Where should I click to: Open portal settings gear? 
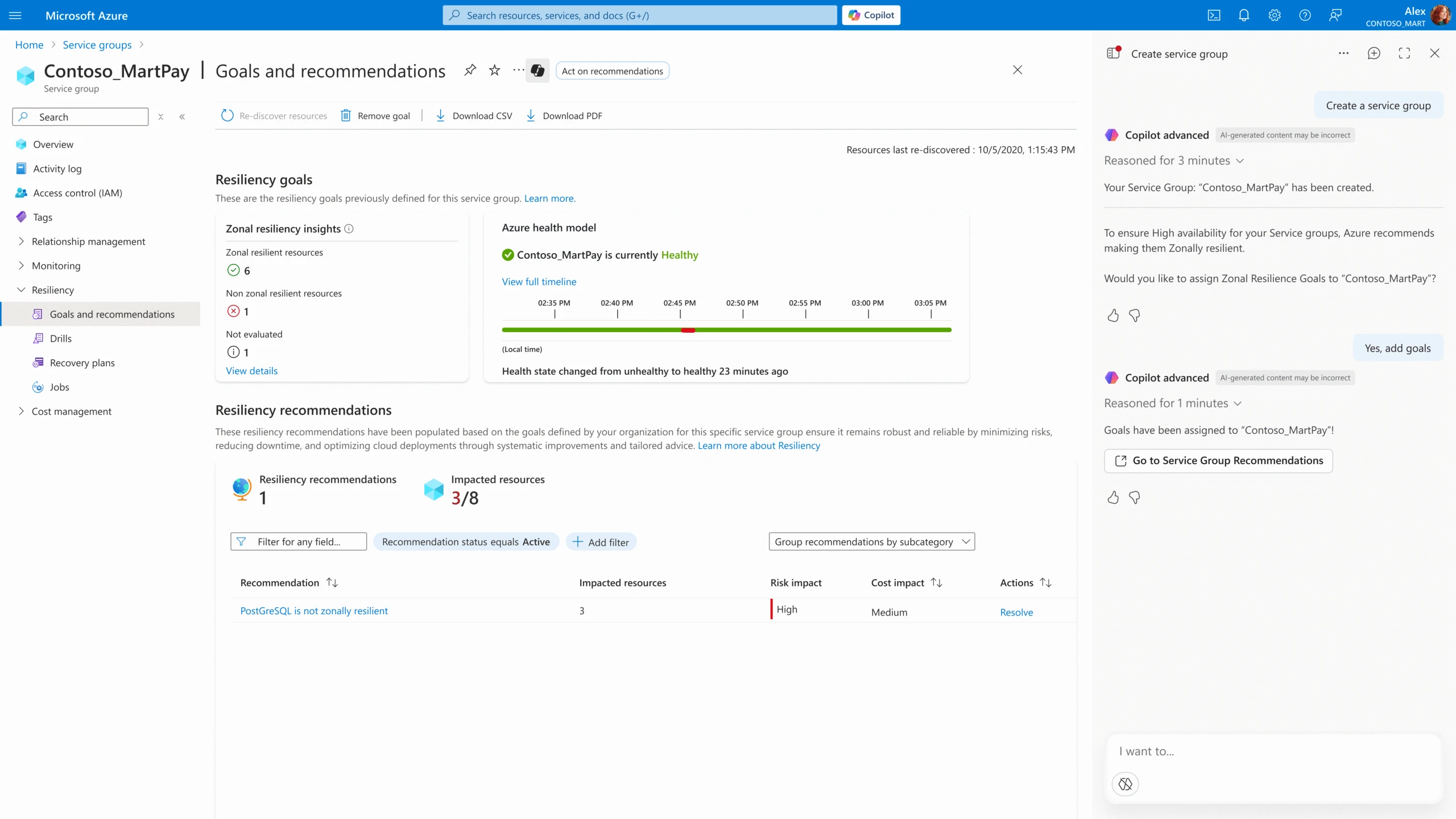[x=1275, y=15]
